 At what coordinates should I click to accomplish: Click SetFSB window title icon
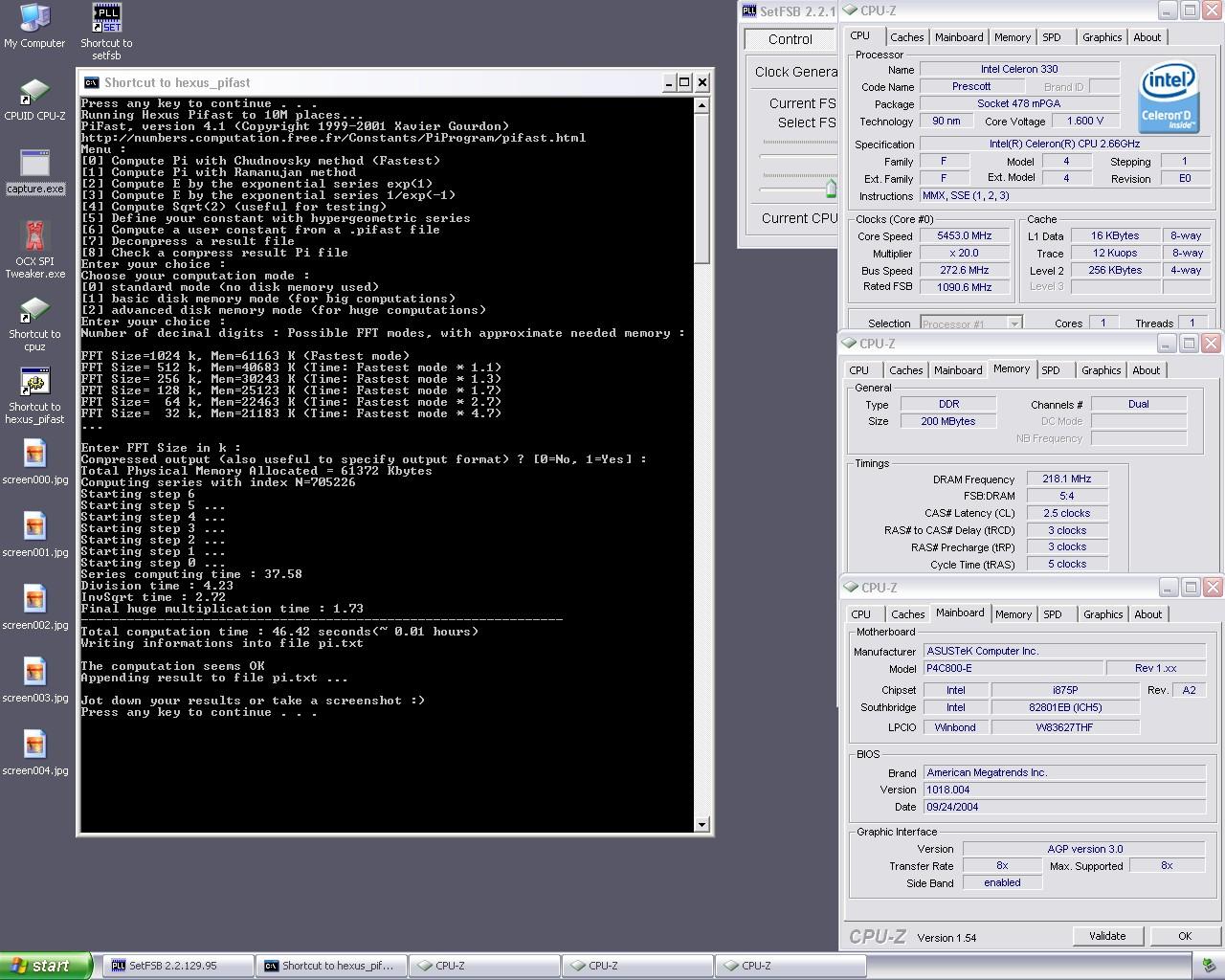tap(749, 11)
